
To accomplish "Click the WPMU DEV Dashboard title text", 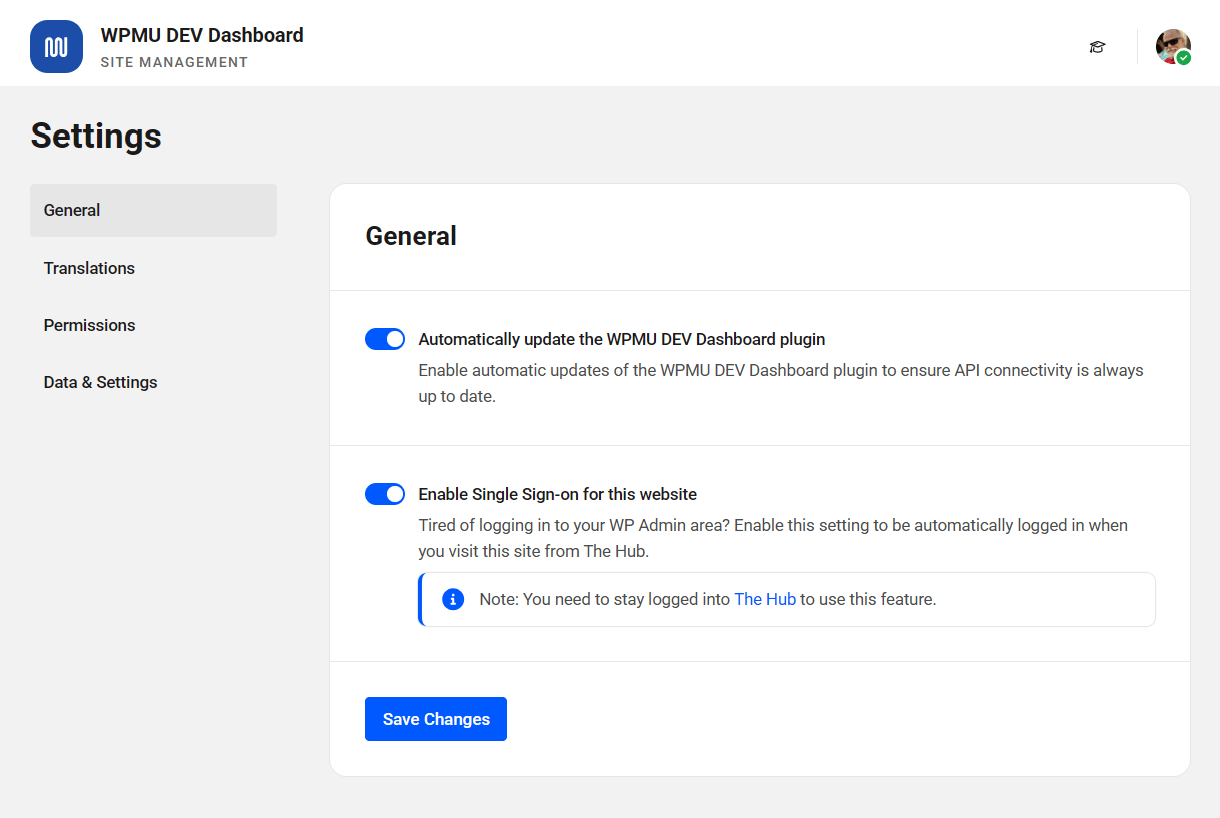I will pyautogui.click(x=202, y=35).
